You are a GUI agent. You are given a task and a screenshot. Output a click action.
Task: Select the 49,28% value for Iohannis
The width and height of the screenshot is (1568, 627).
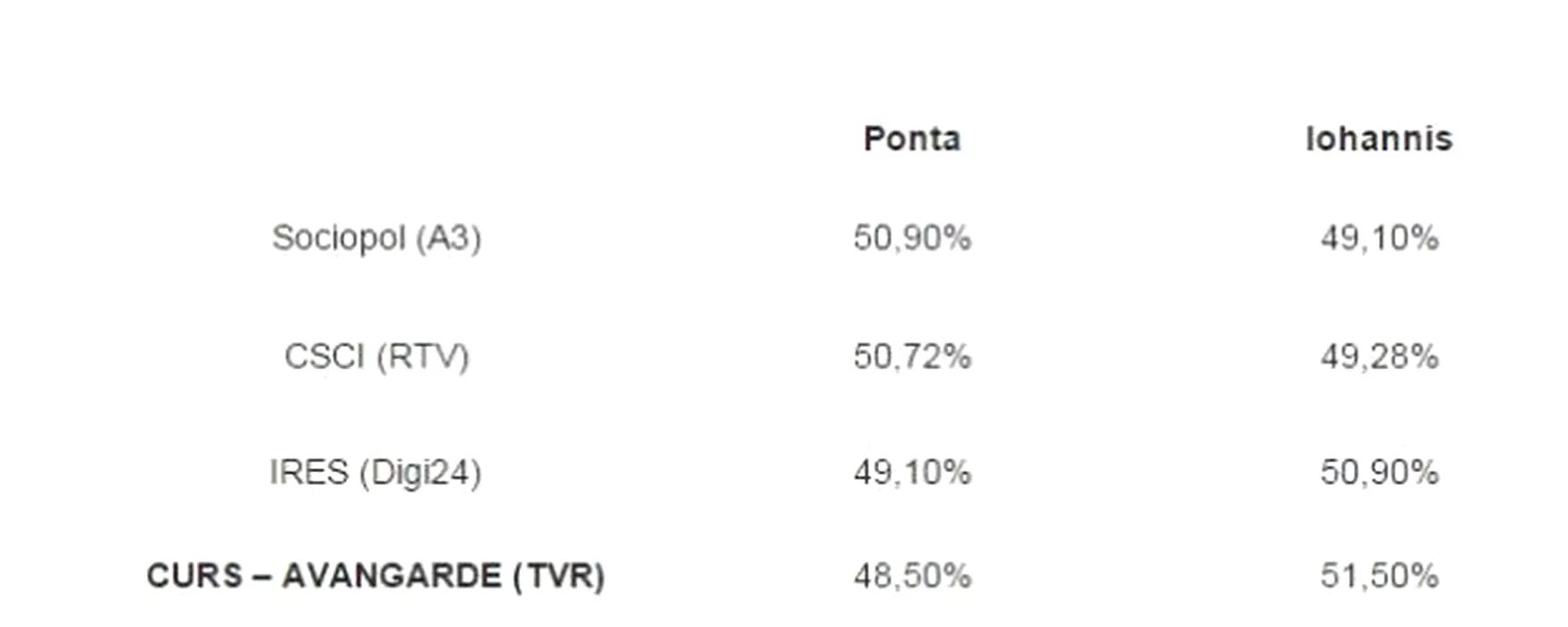pyautogui.click(x=1379, y=356)
